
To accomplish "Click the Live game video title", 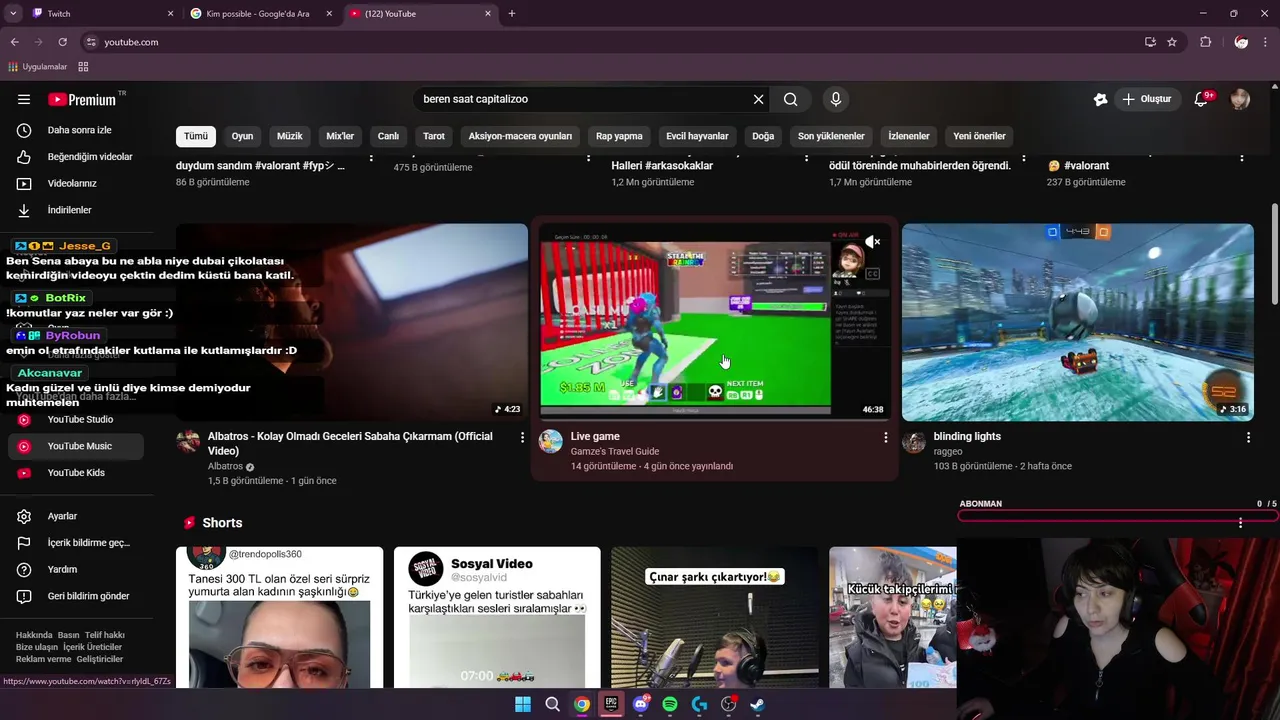I will pyautogui.click(x=595, y=437).
